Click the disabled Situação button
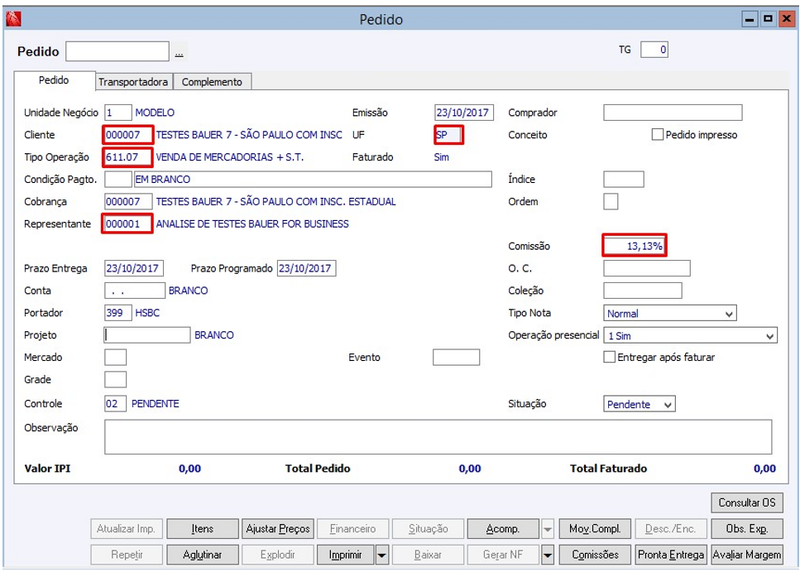This screenshot has height=572, width=800. [x=428, y=529]
